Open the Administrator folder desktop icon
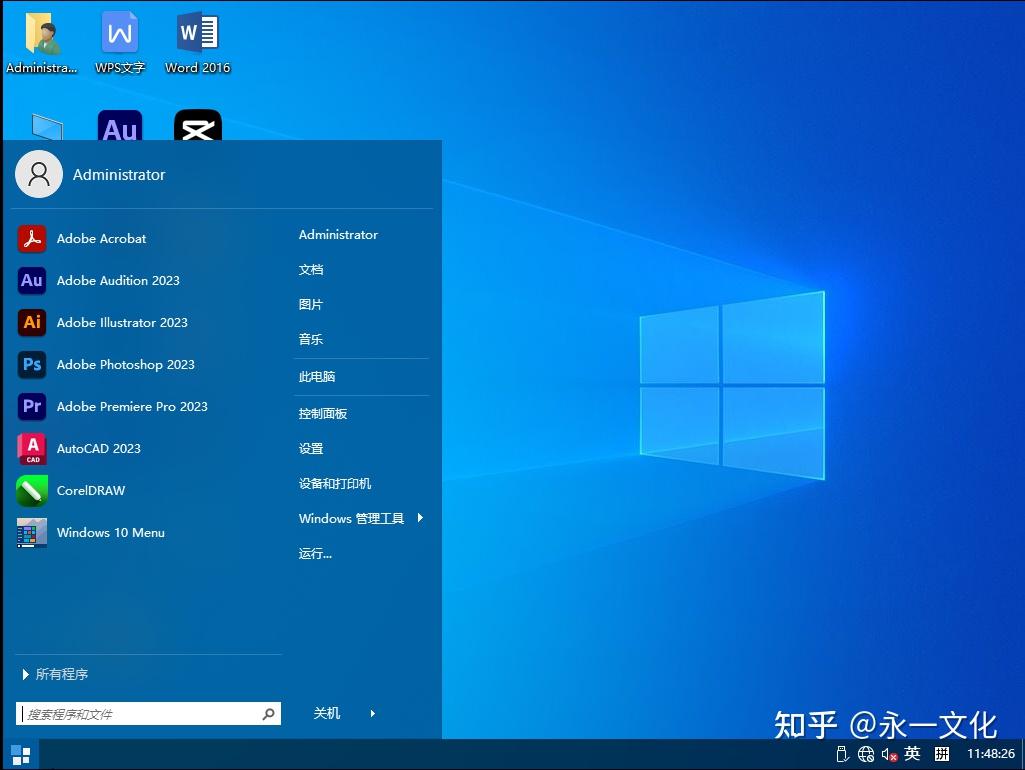 click(42, 42)
